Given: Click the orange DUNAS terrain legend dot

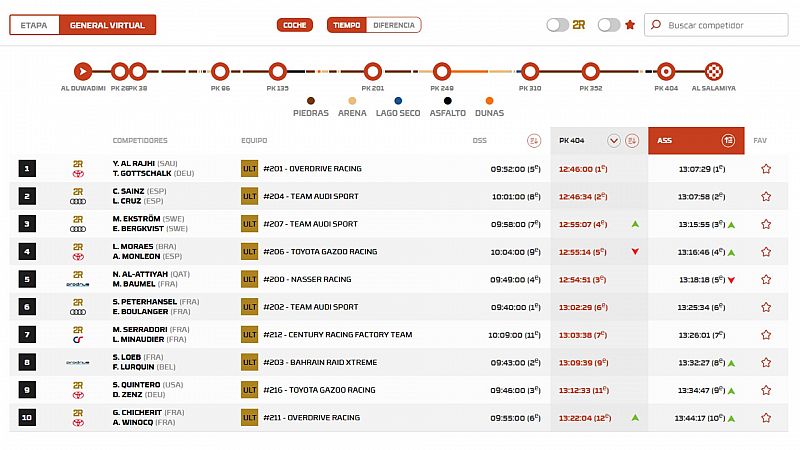Looking at the screenshot, I should coord(489,100).
